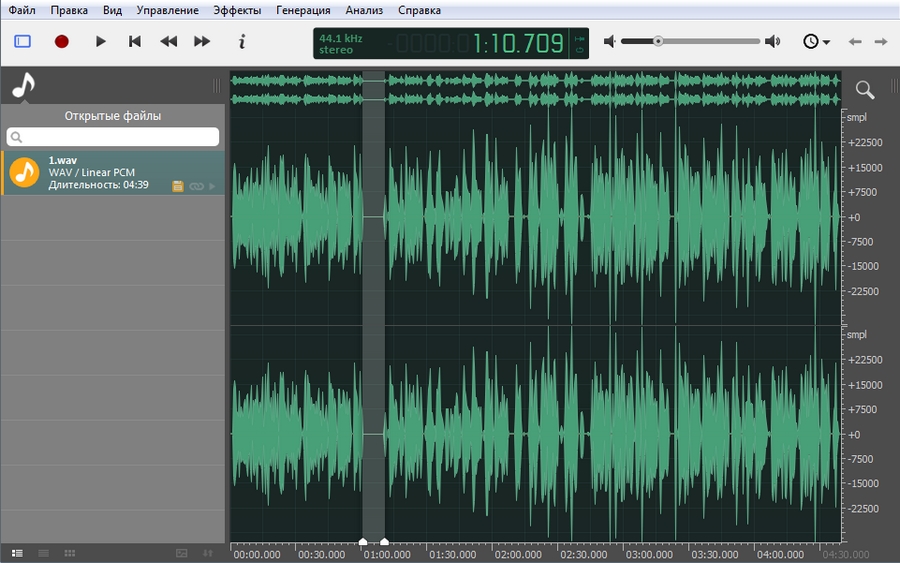This screenshot has height=563, width=900.
Task: Open the Справка menu
Action: tap(419, 10)
